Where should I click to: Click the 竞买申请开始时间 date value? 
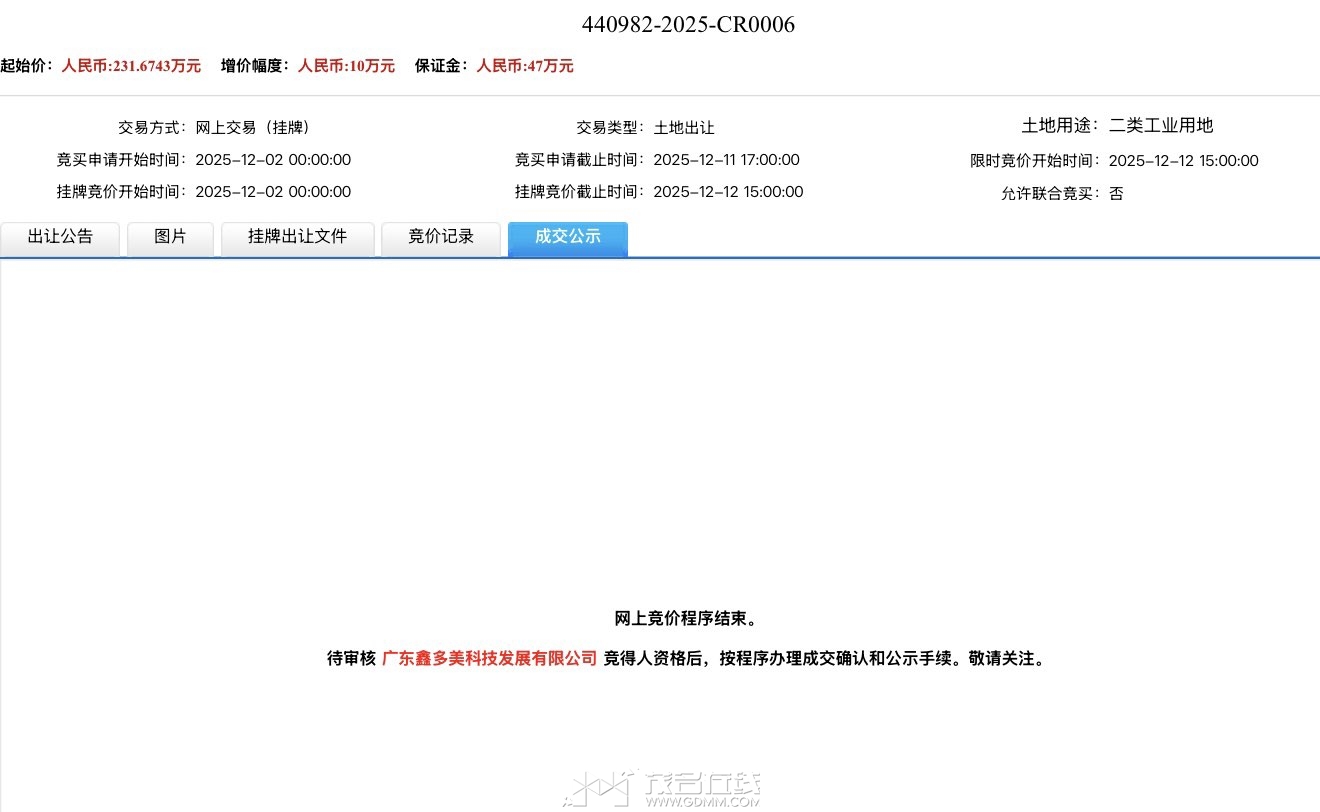coord(273,160)
